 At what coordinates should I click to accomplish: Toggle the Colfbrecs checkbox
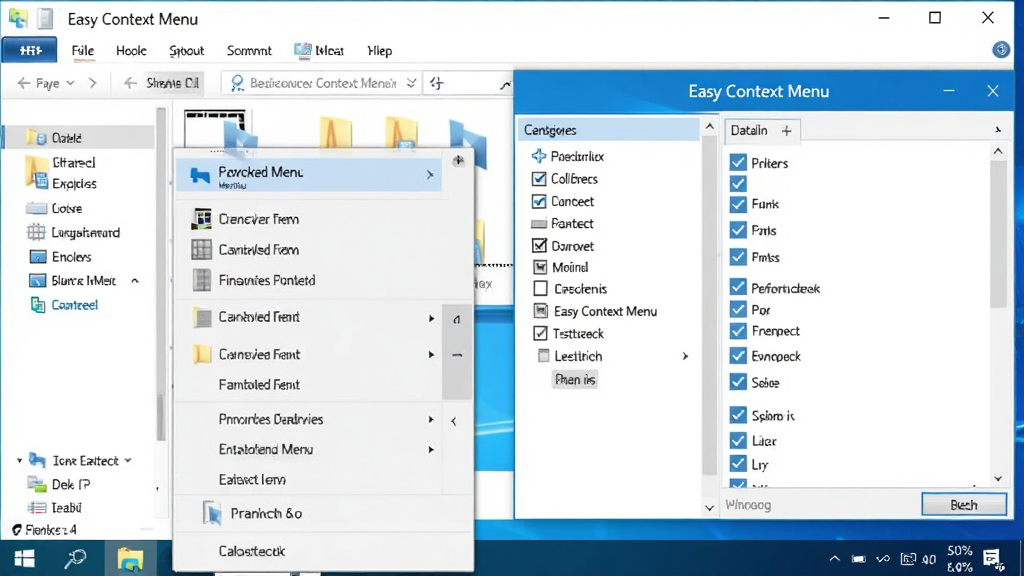[539, 179]
